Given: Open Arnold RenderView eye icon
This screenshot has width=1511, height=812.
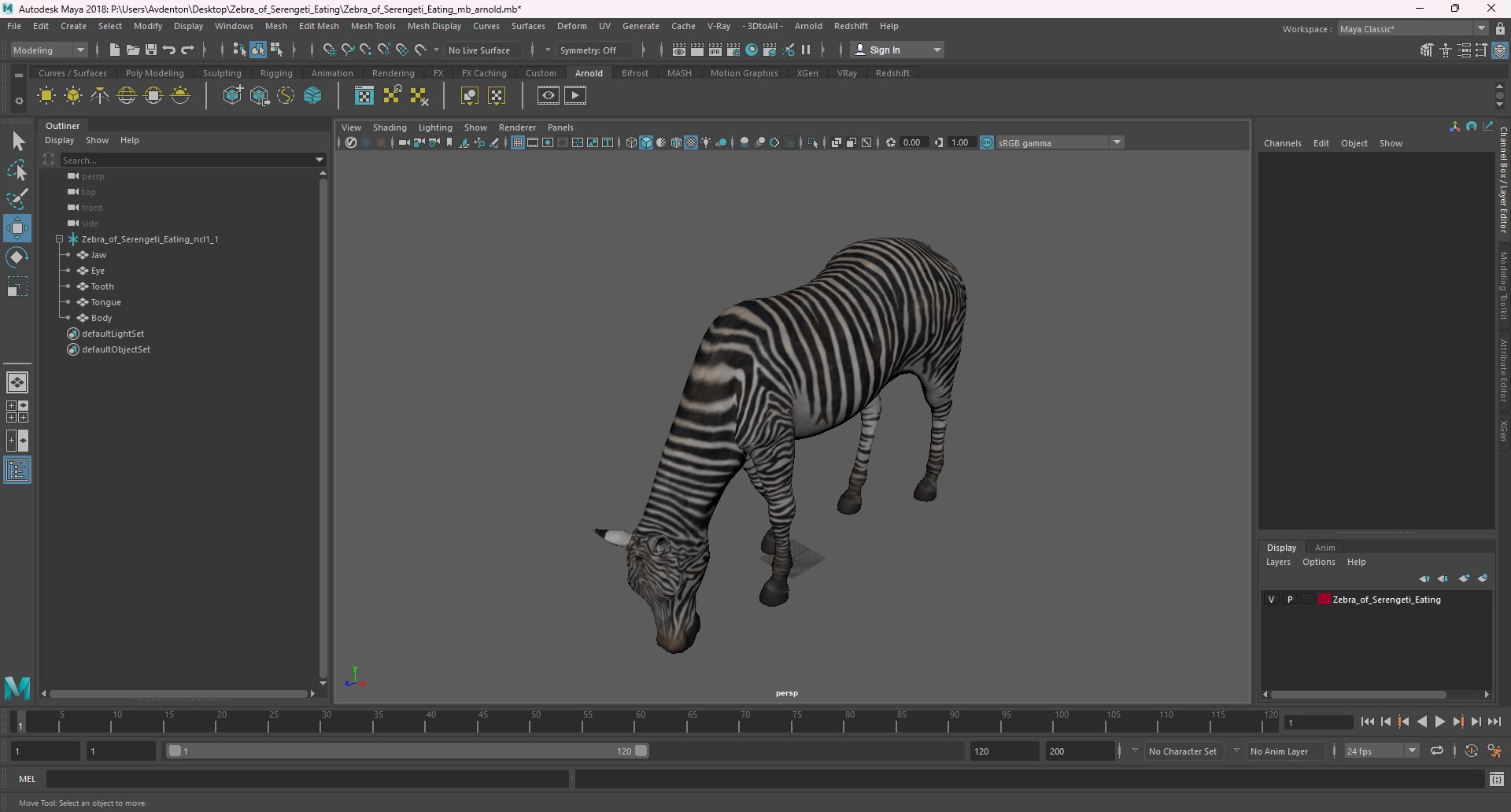Looking at the screenshot, I should [x=549, y=96].
